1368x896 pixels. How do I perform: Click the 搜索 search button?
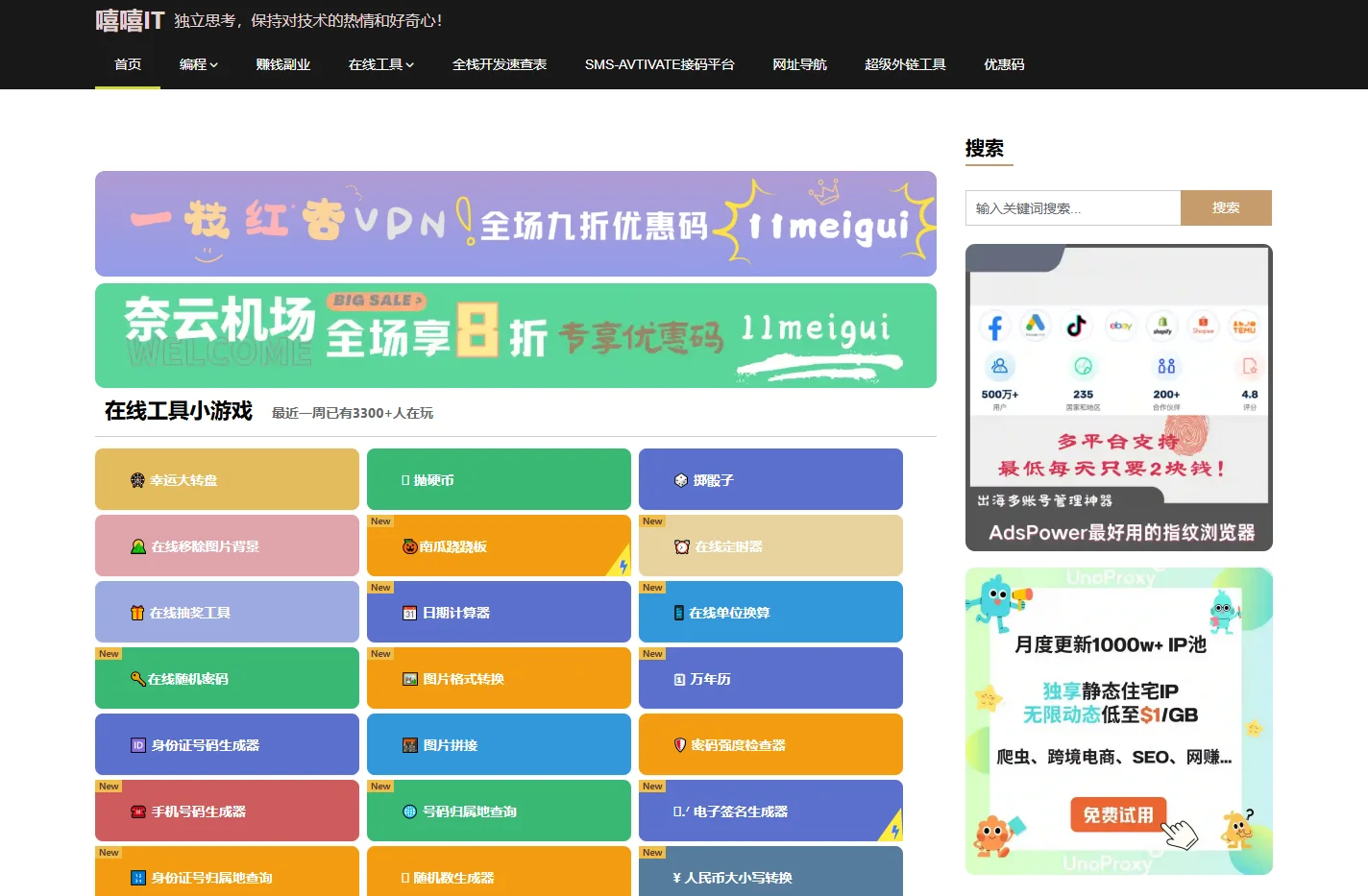pos(1226,207)
